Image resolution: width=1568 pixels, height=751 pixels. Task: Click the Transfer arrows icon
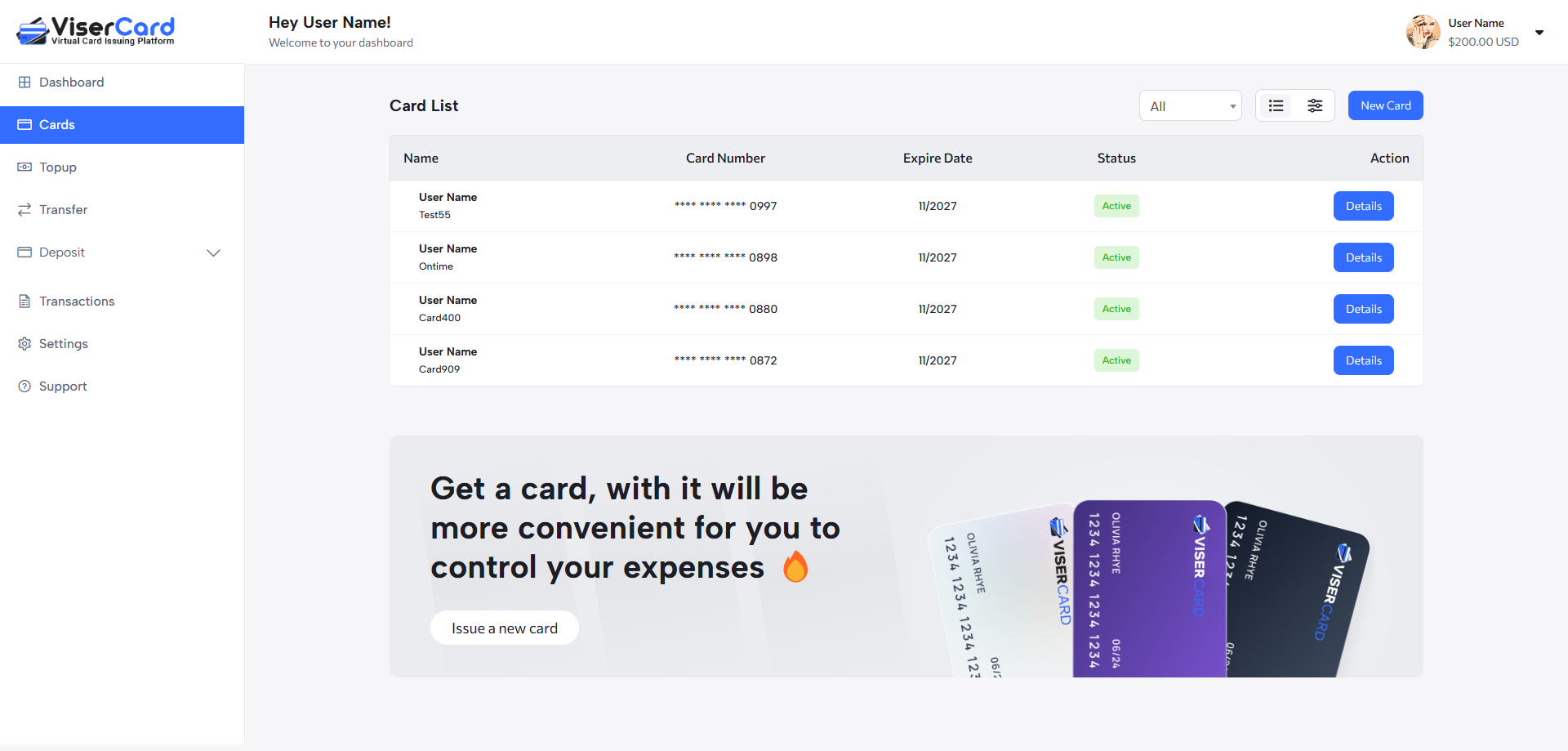pyautogui.click(x=24, y=210)
